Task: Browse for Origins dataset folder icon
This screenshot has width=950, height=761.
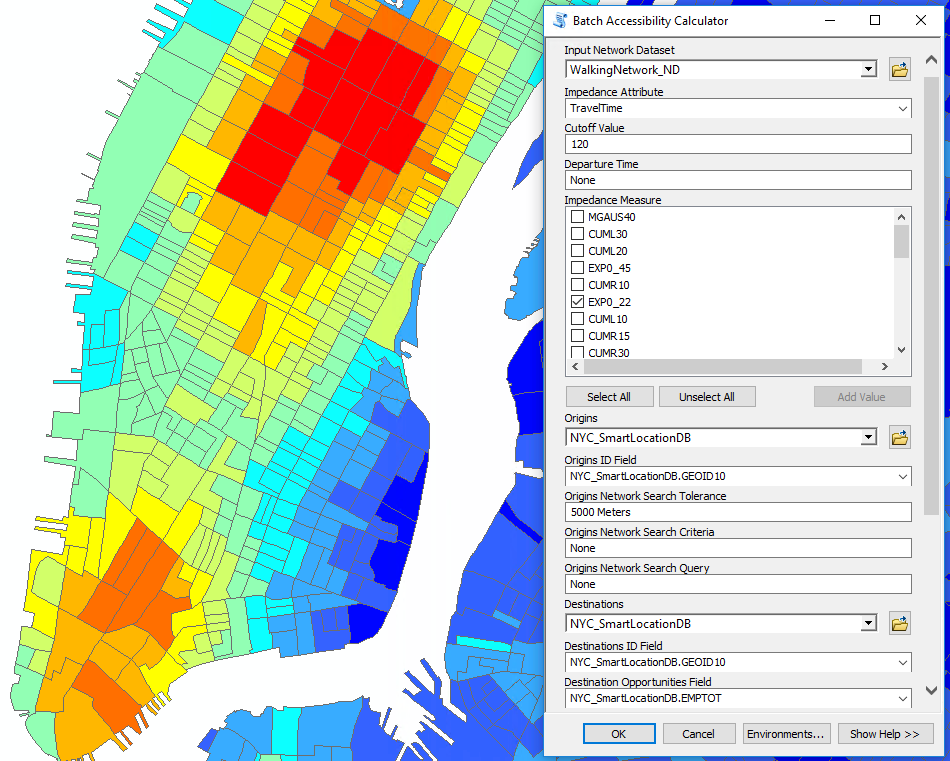Action: (900, 437)
